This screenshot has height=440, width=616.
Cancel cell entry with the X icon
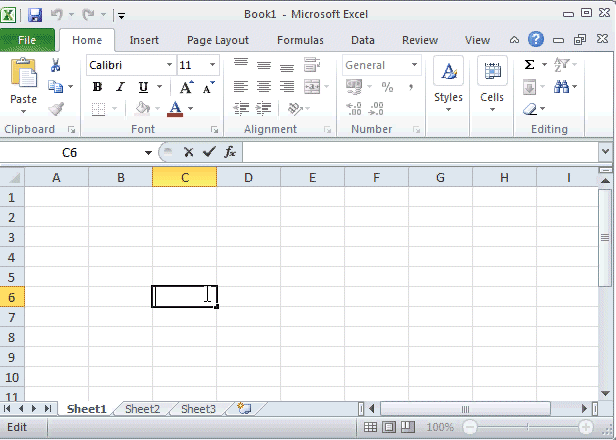click(188, 152)
